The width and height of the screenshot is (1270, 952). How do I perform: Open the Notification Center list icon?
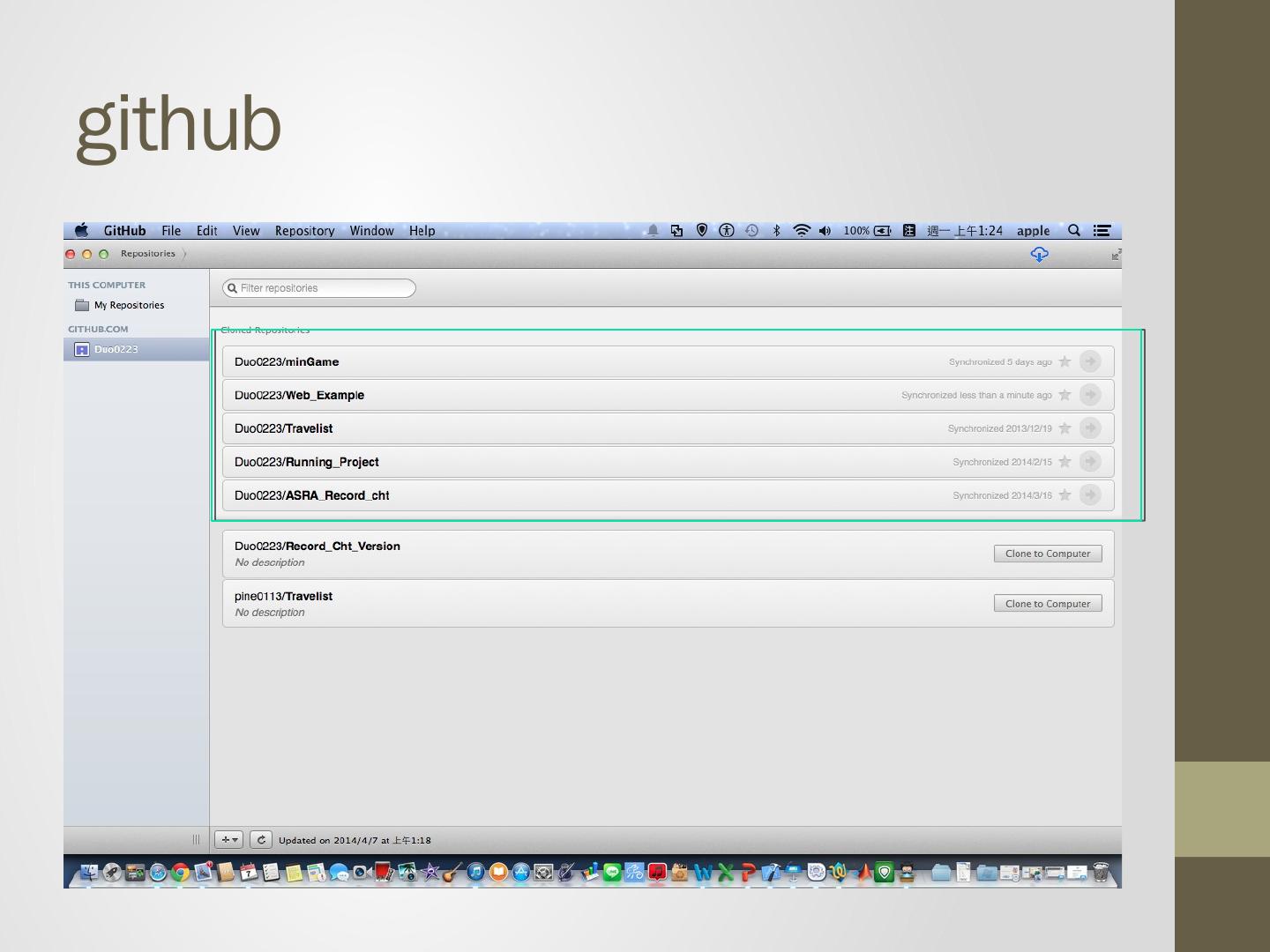(x=1102, y=231)
